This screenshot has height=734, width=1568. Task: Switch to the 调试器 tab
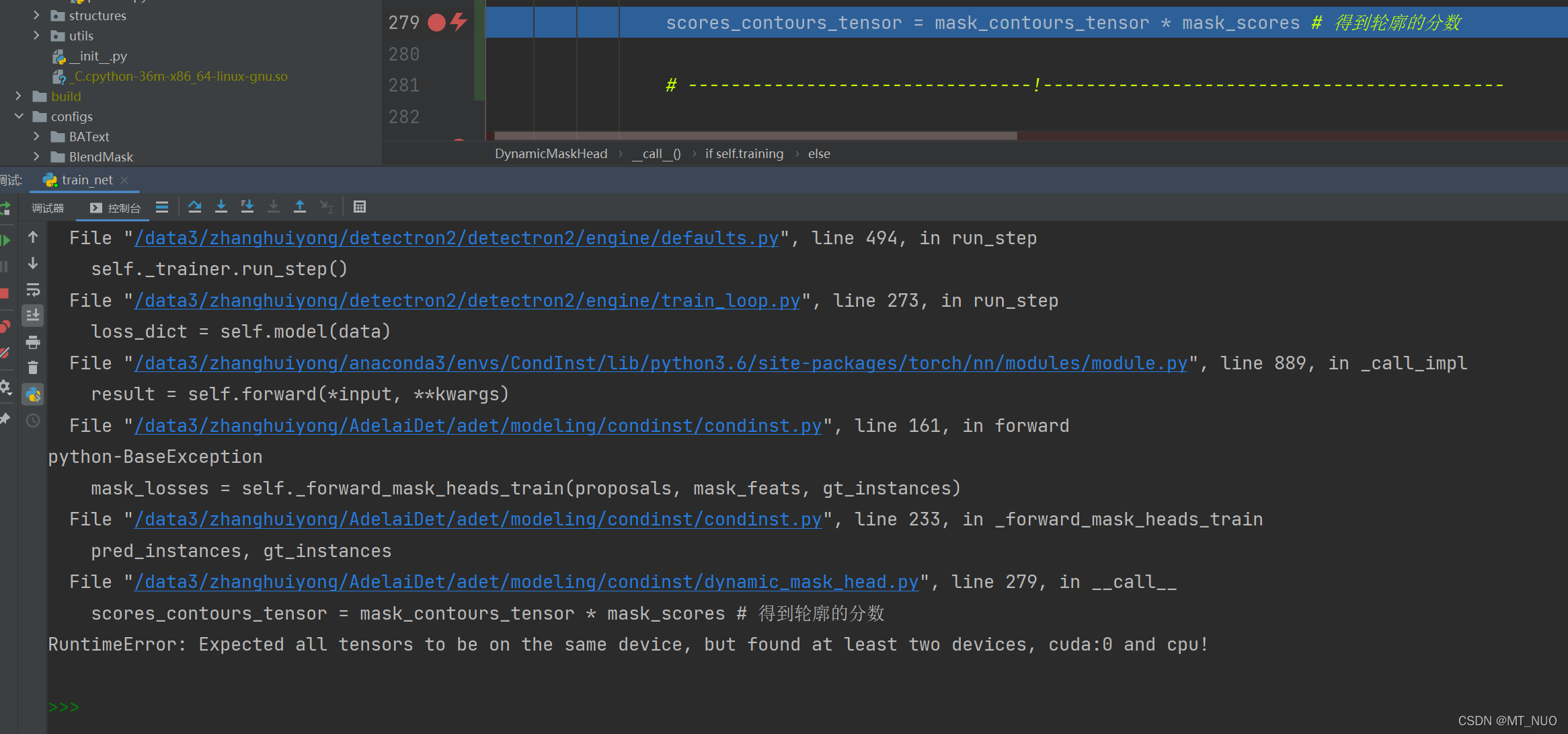tap(48, 208)
